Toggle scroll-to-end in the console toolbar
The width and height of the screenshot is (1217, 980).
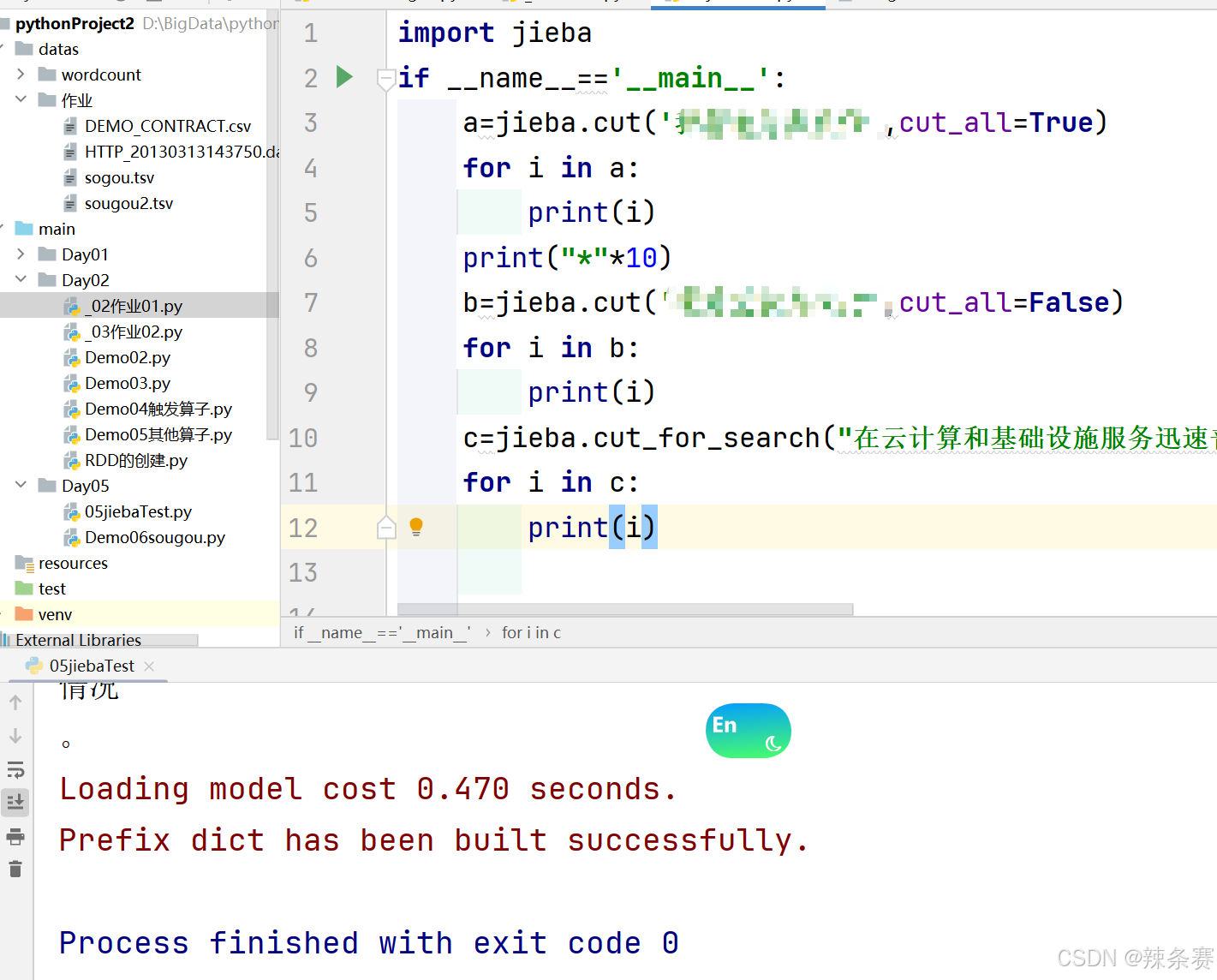15,802
